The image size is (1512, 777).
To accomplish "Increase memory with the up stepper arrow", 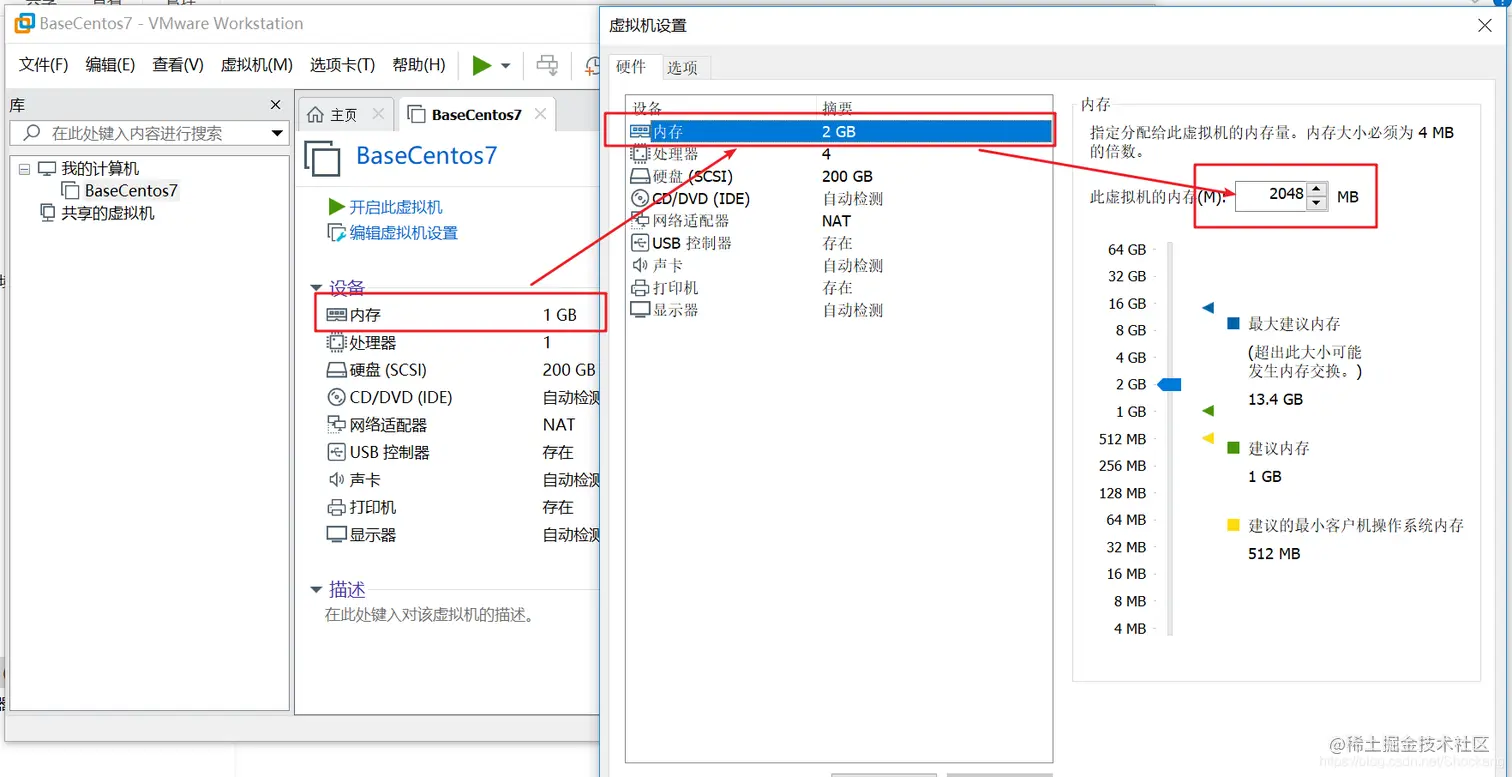I will pyautogui.click(x=1317, y=188).
